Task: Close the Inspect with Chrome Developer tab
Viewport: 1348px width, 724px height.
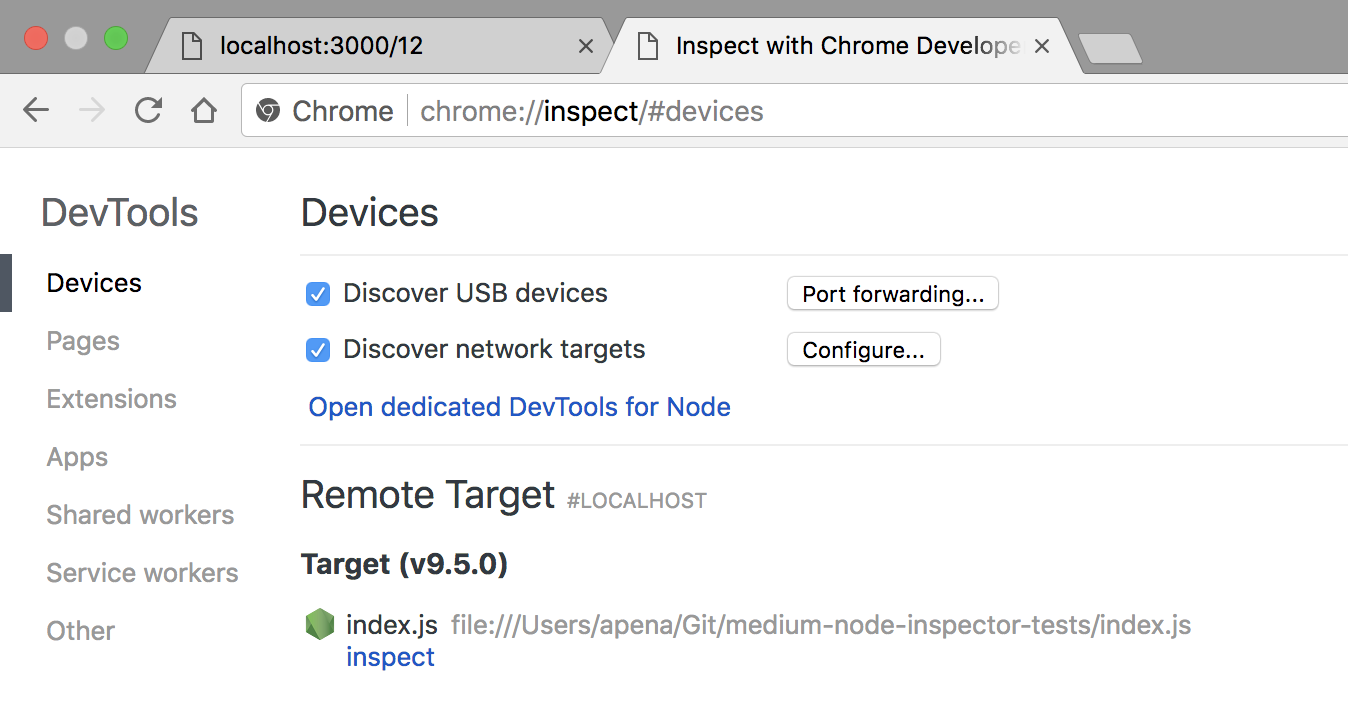Action: click(1042, 46)
